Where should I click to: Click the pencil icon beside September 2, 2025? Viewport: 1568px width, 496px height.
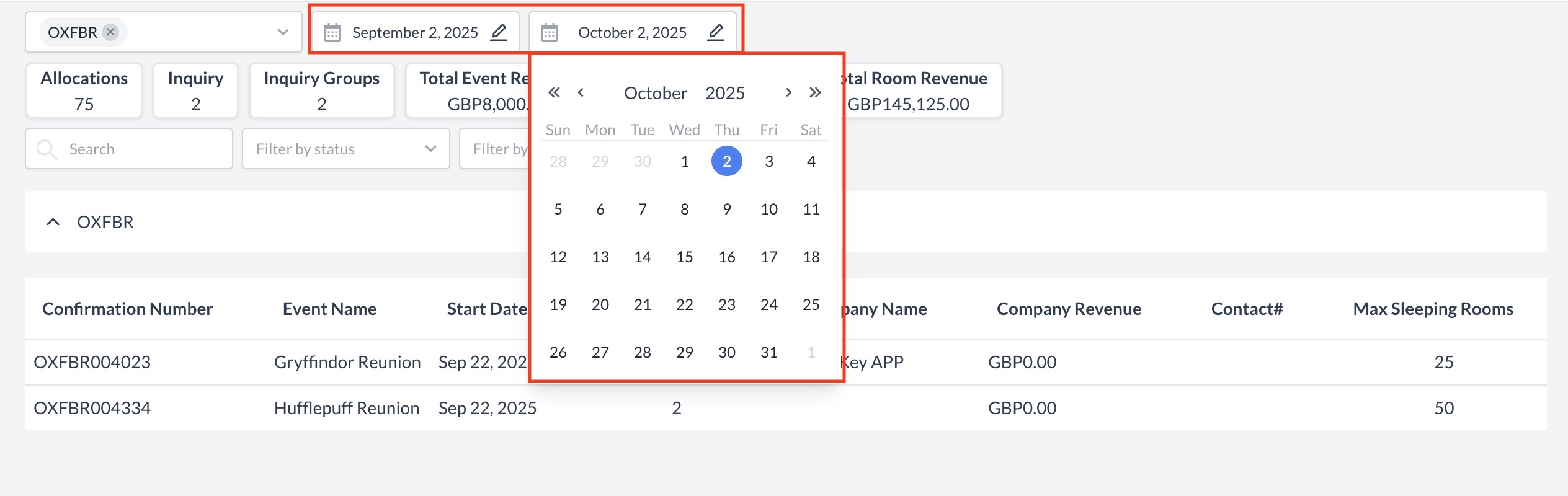(499, 32)
